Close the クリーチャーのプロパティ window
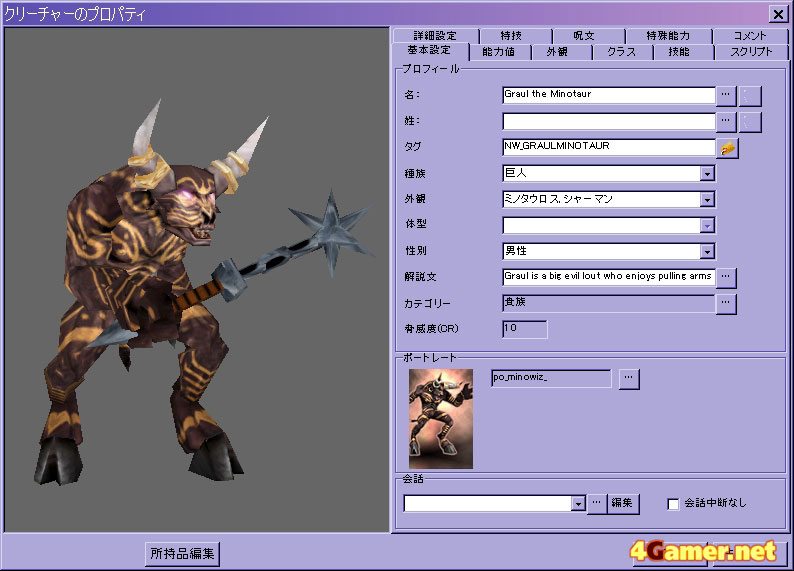This screenshot has height=571, width=794. pos(778,14)
